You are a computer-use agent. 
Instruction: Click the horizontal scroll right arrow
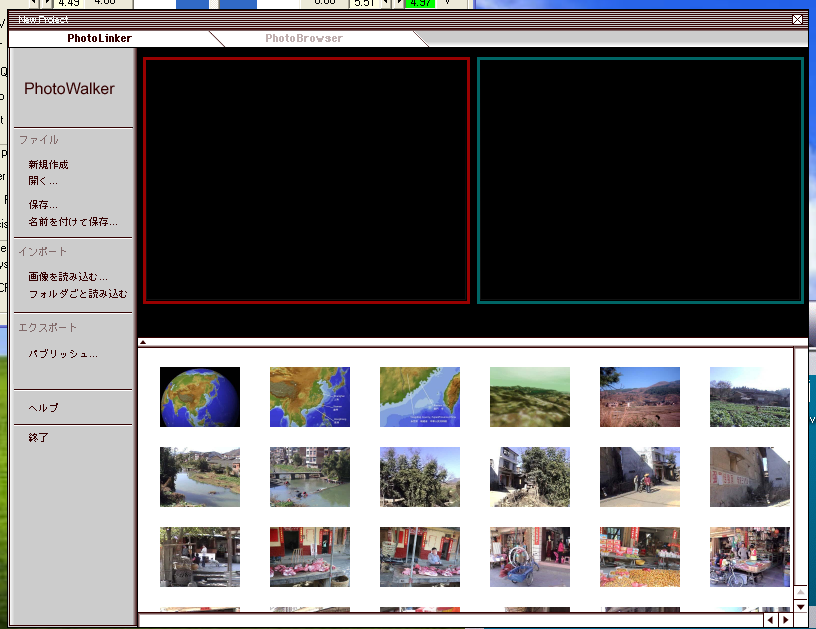(x=785, y=620)
